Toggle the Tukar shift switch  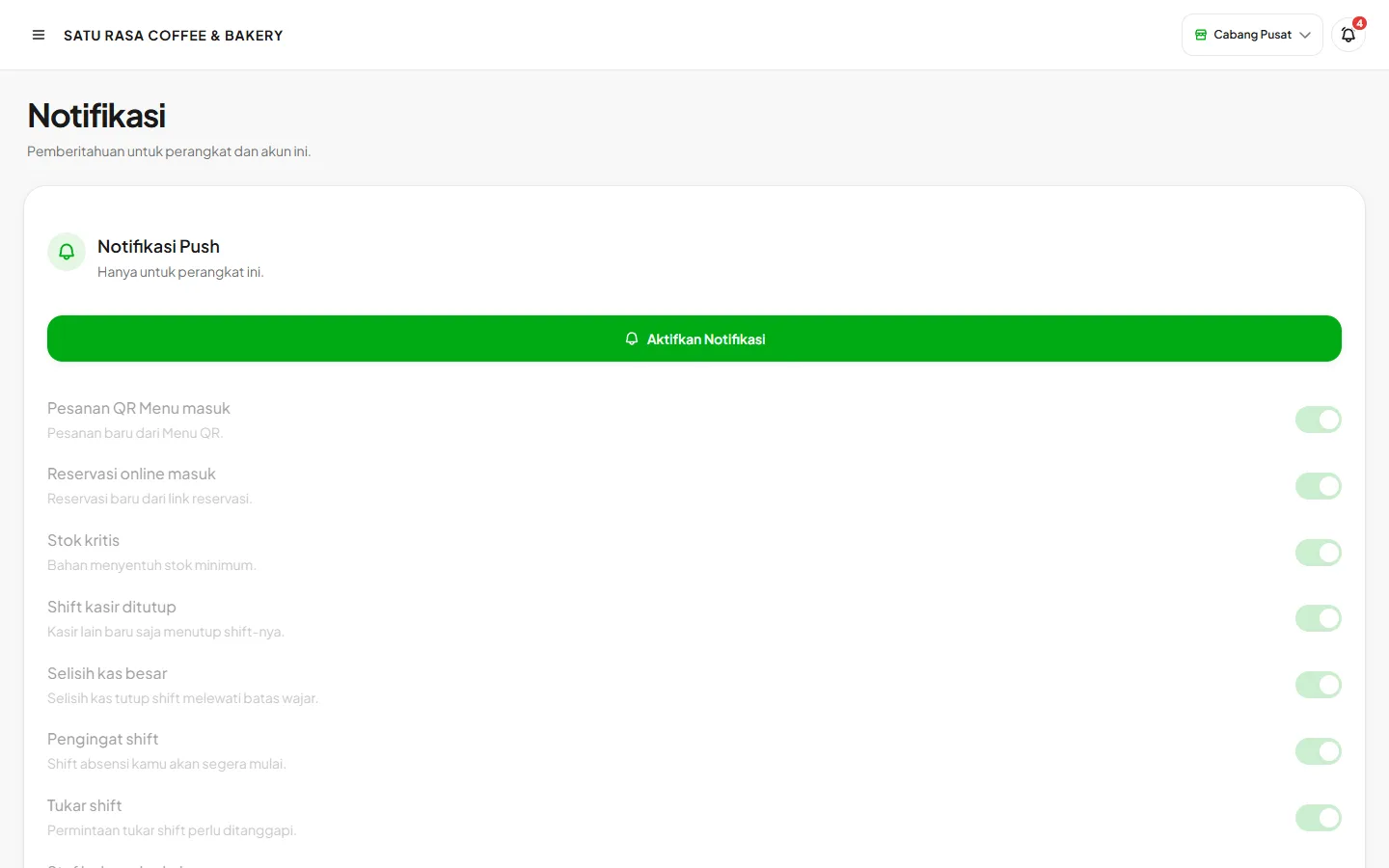(x=1319, y=818)
